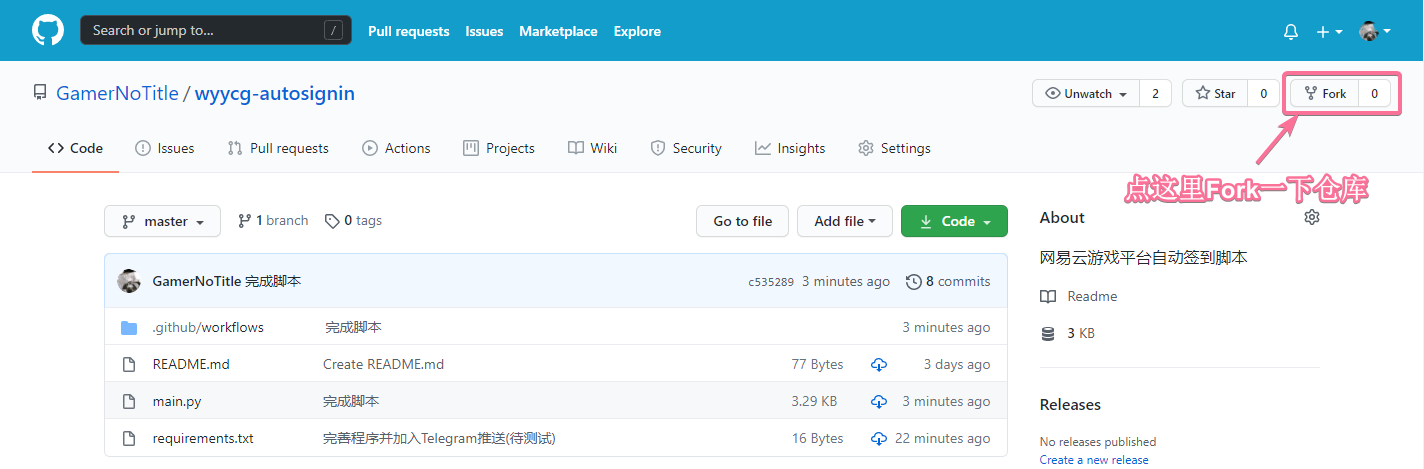Image resolution: width=1424 pixels, height=469 pixels.
Task: Click the download icon in requirements.txt row
Action: pos(879,438)
